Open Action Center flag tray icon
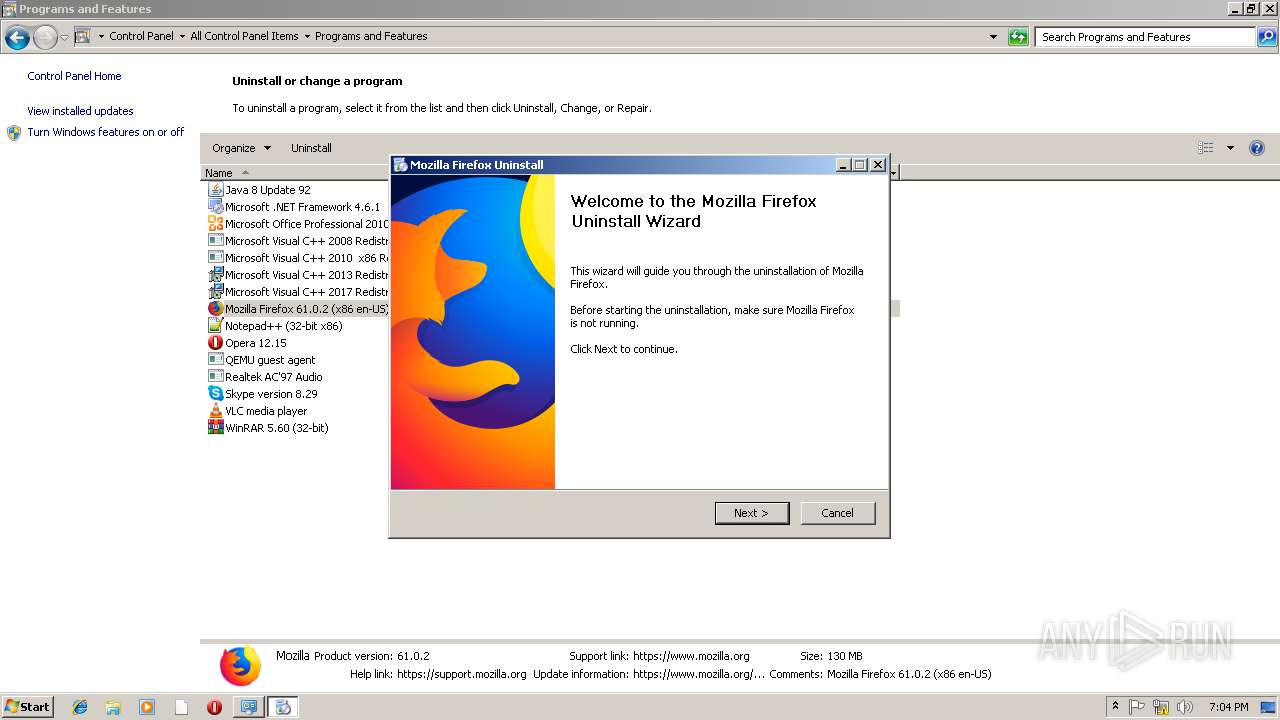Image resolution: width=1280 pixels, height=720 pixels. [x=1137, y=707]
